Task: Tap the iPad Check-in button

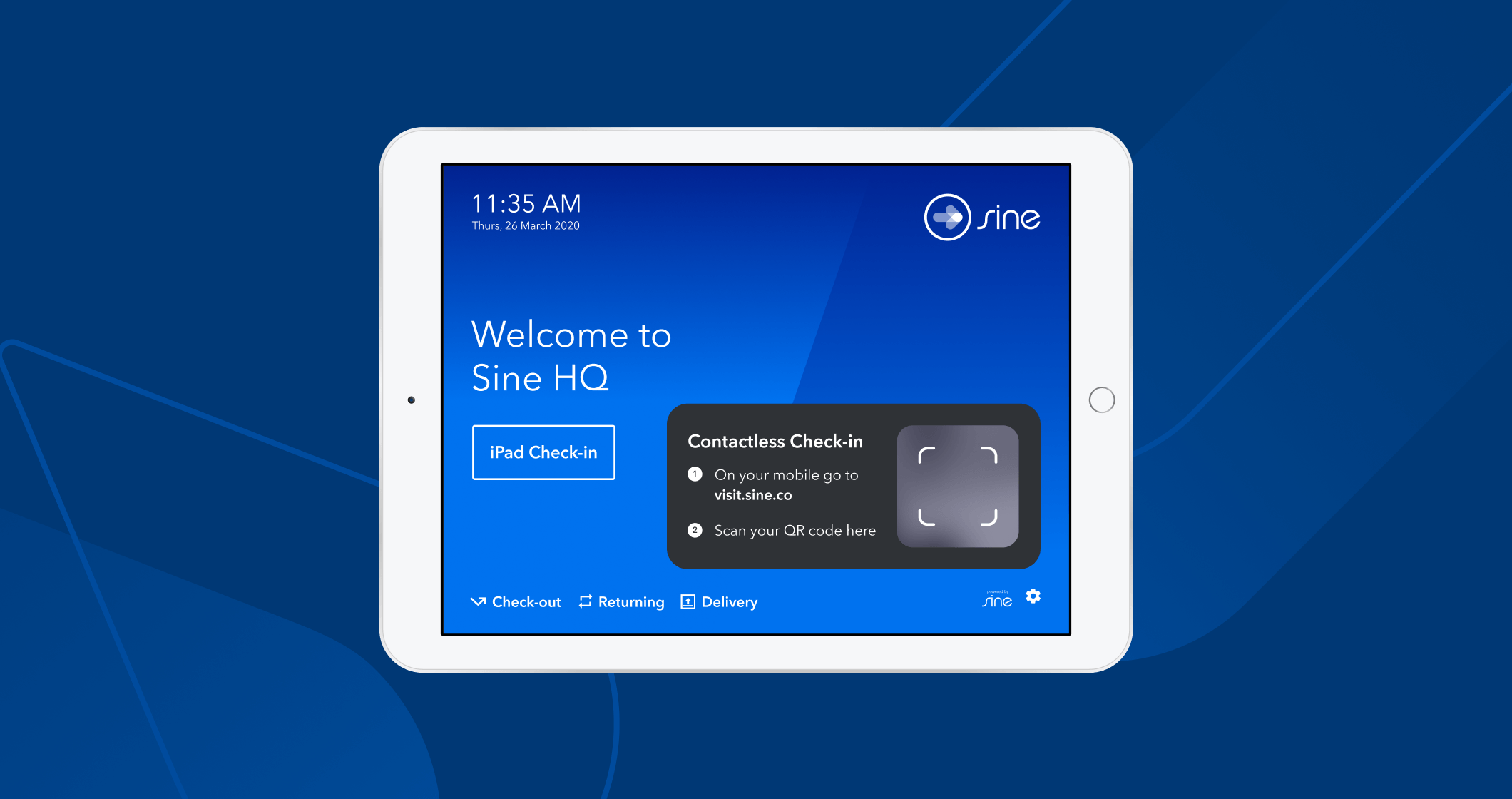Action: coord(543,452)
